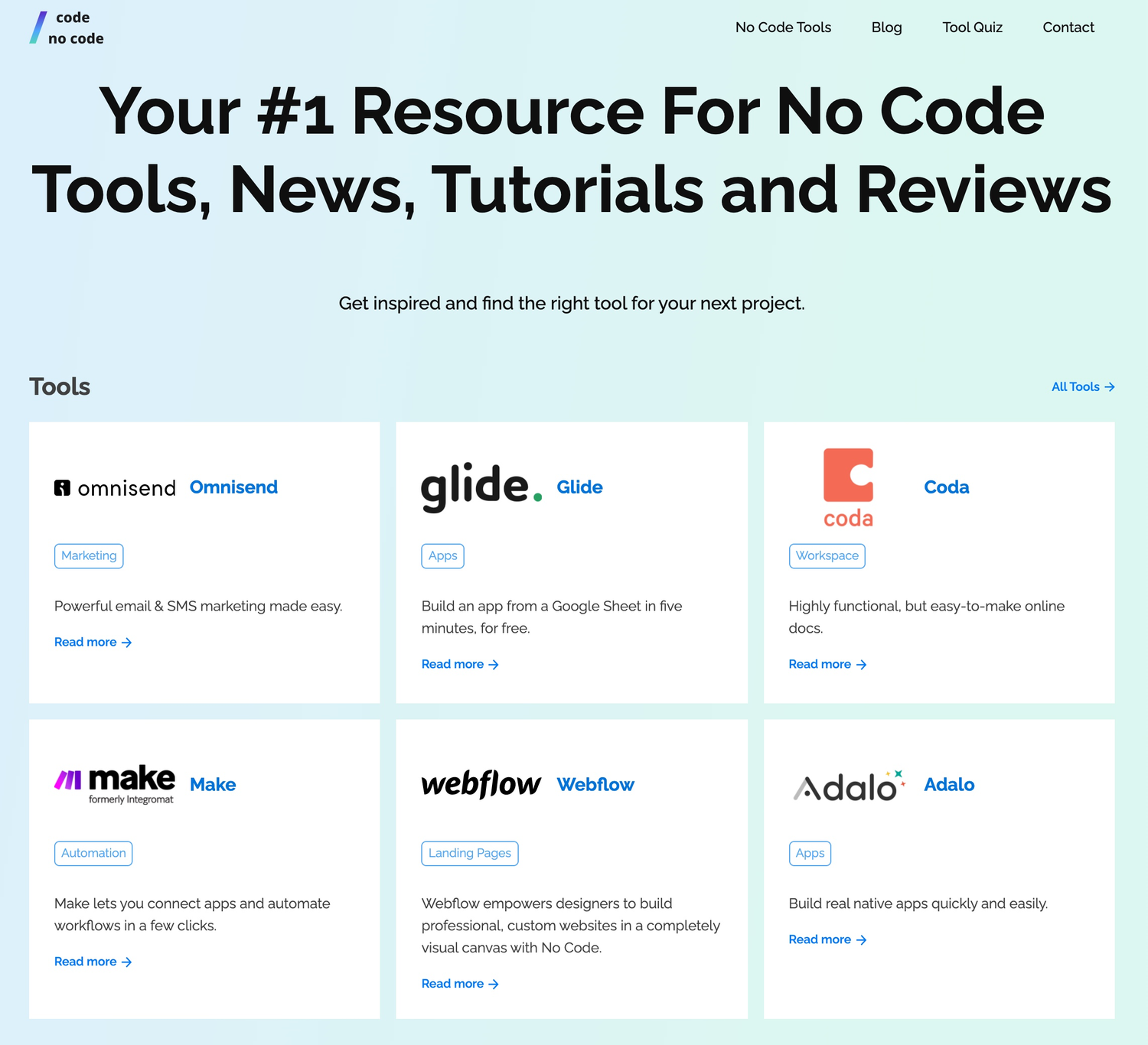Click the Make logo image
Screen dimensions: 1148x1045
pos(115,784)
